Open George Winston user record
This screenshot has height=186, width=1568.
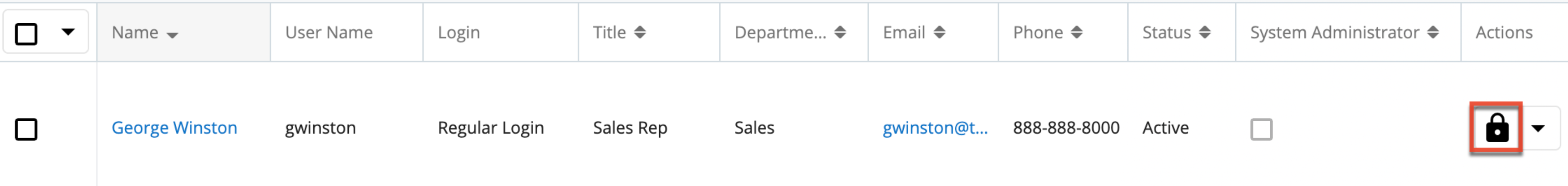click(174, 128)
